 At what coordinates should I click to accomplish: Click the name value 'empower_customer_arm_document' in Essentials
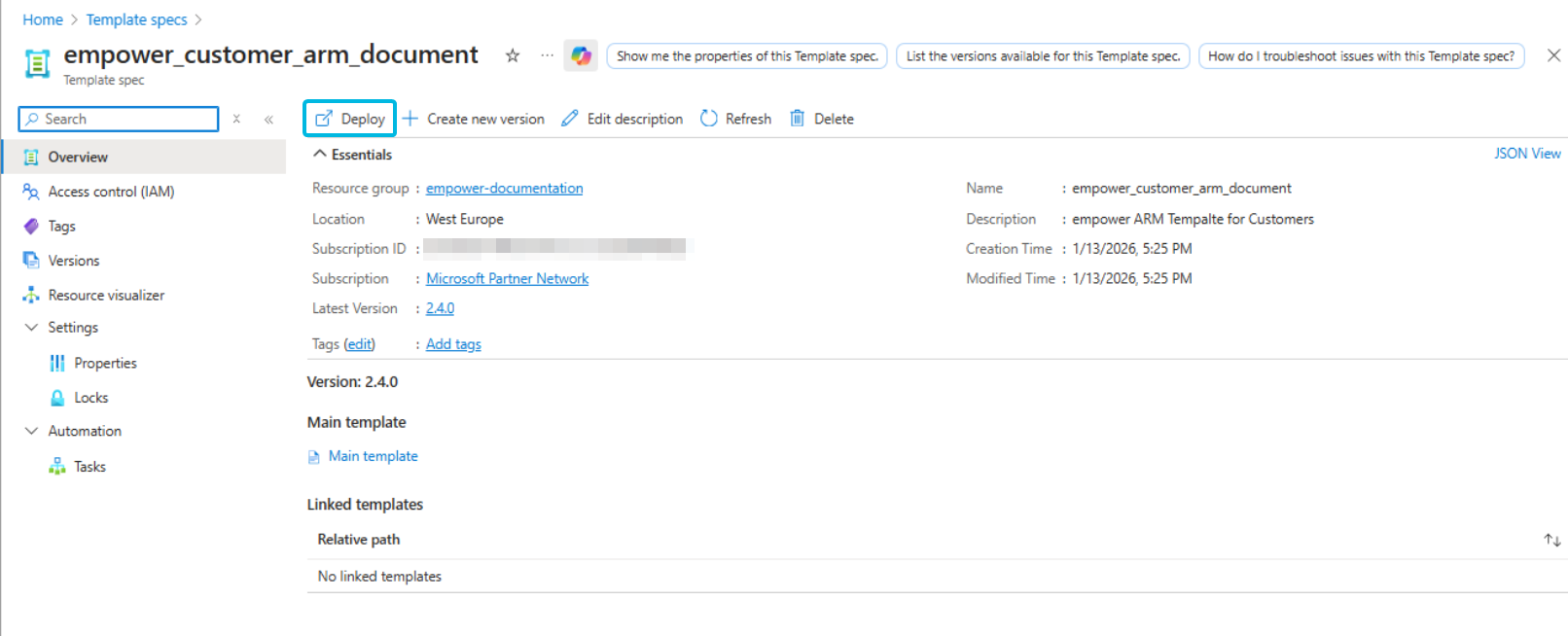(x=1182, y=189)
